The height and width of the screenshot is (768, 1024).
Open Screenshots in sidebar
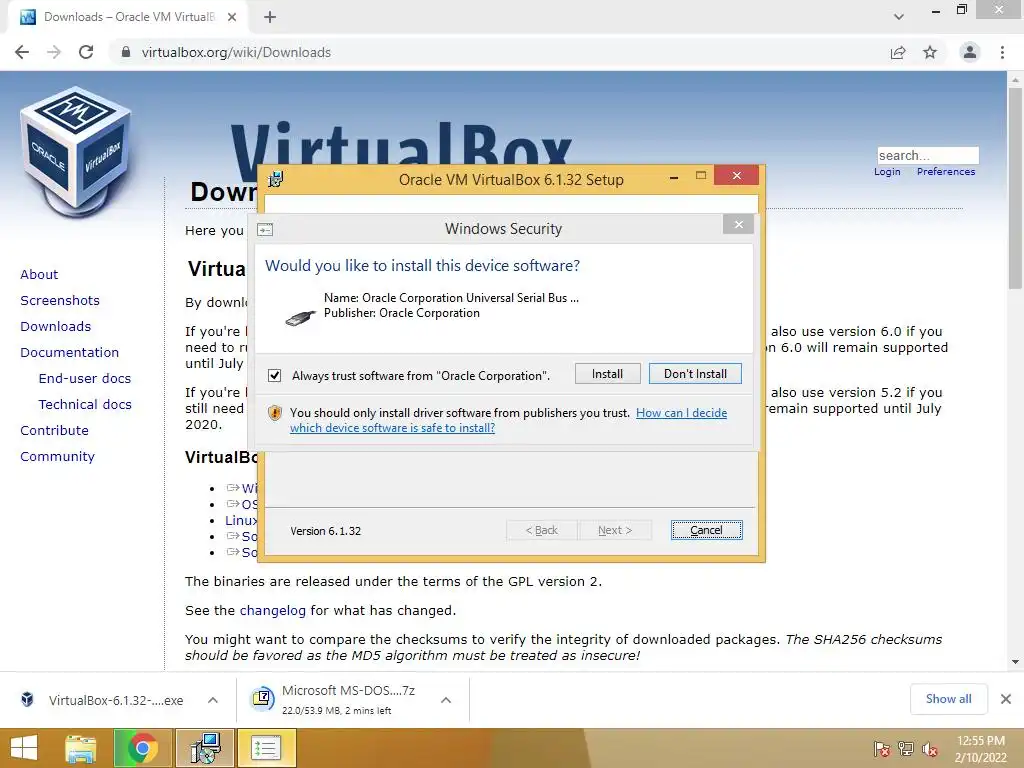point(60,300)
